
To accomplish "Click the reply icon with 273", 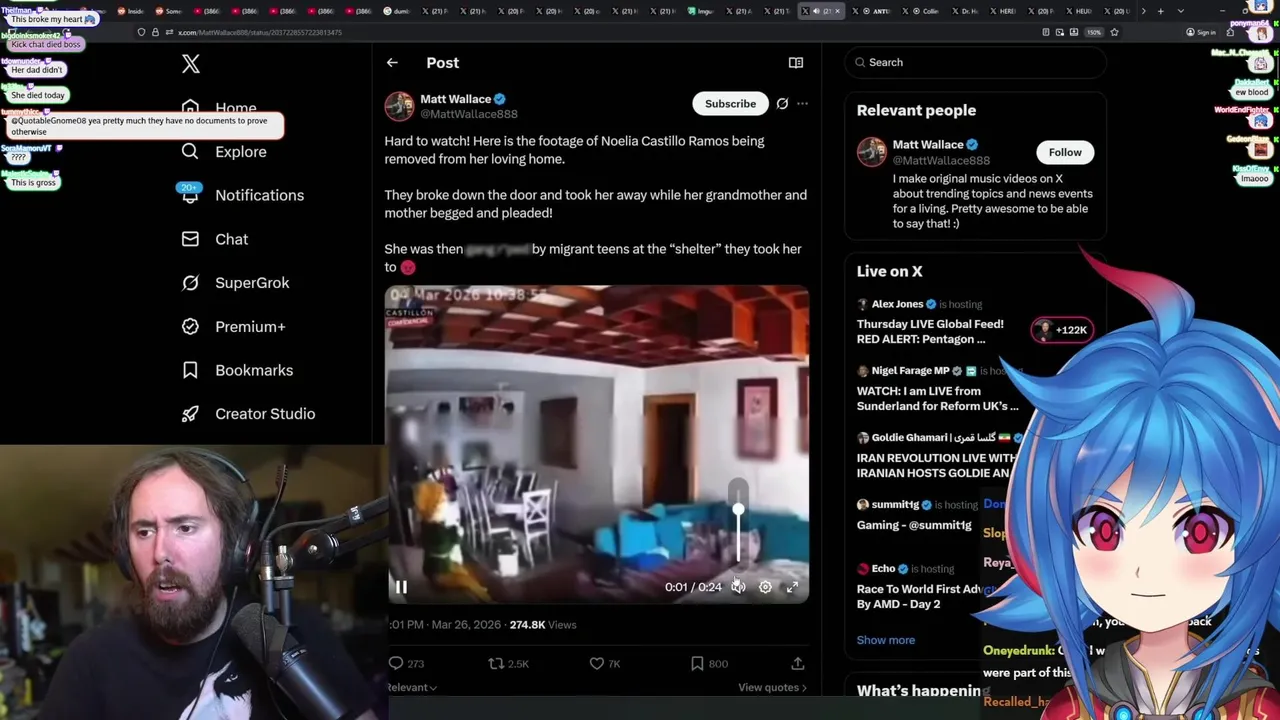I will [396, 663].
